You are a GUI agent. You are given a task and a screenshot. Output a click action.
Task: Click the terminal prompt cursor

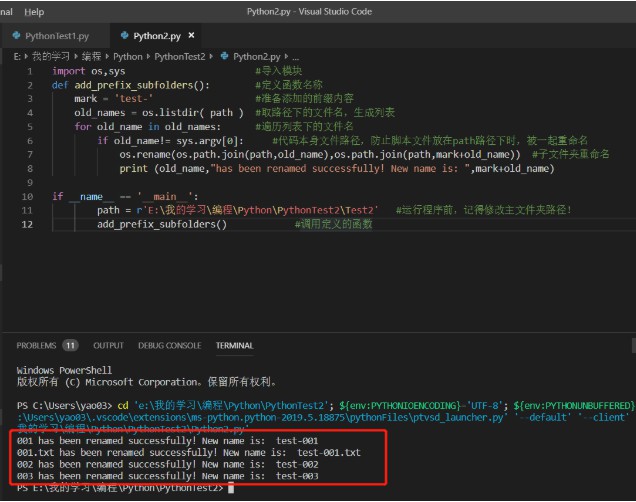[x=231, y=488]
